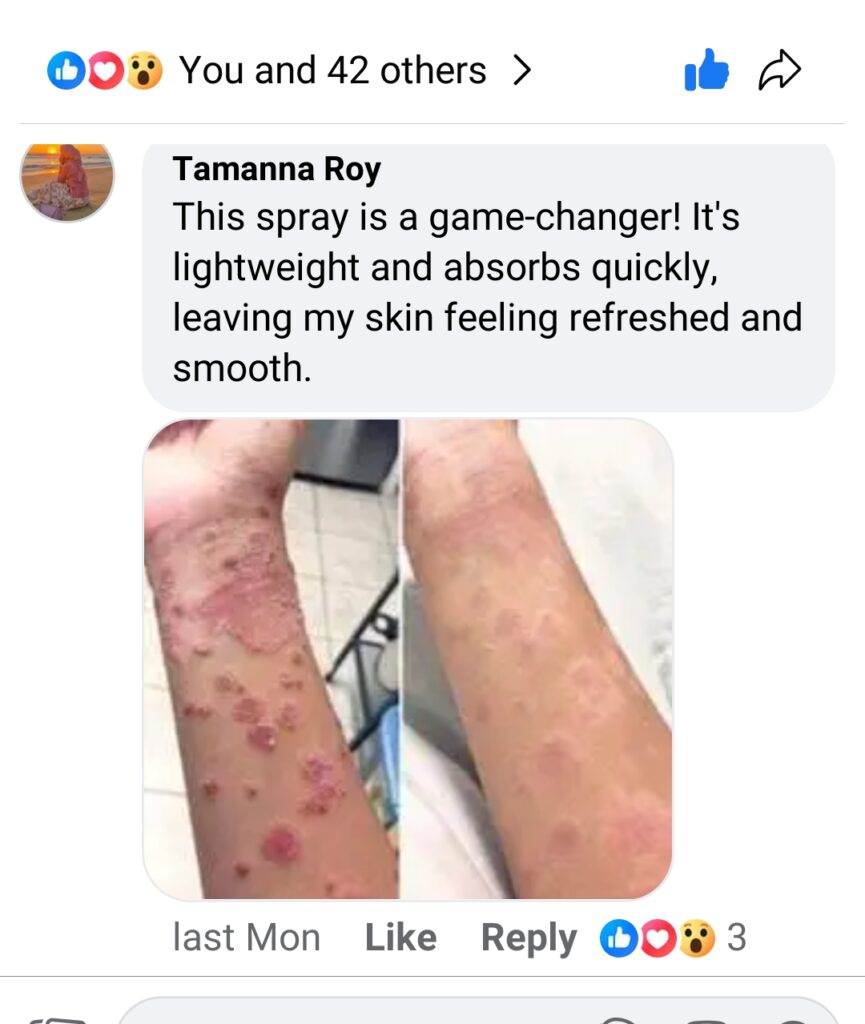Open Tamanna Roy's profile picture
Image resolution: width=865 pixels, height=1024 pixels.
pos(67,182)
